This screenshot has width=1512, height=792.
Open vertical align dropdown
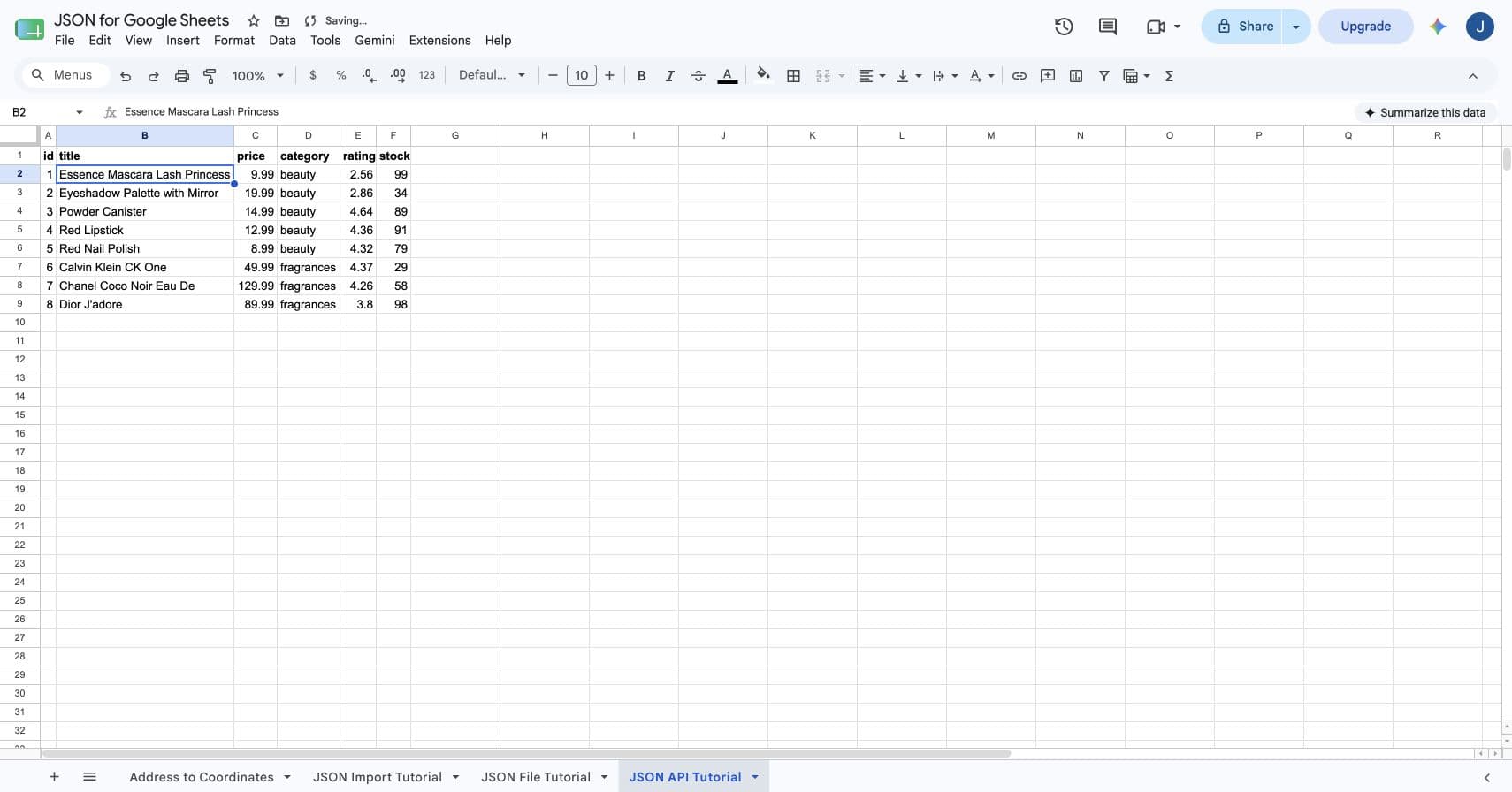pyautogui.click(x=909, y=76)
